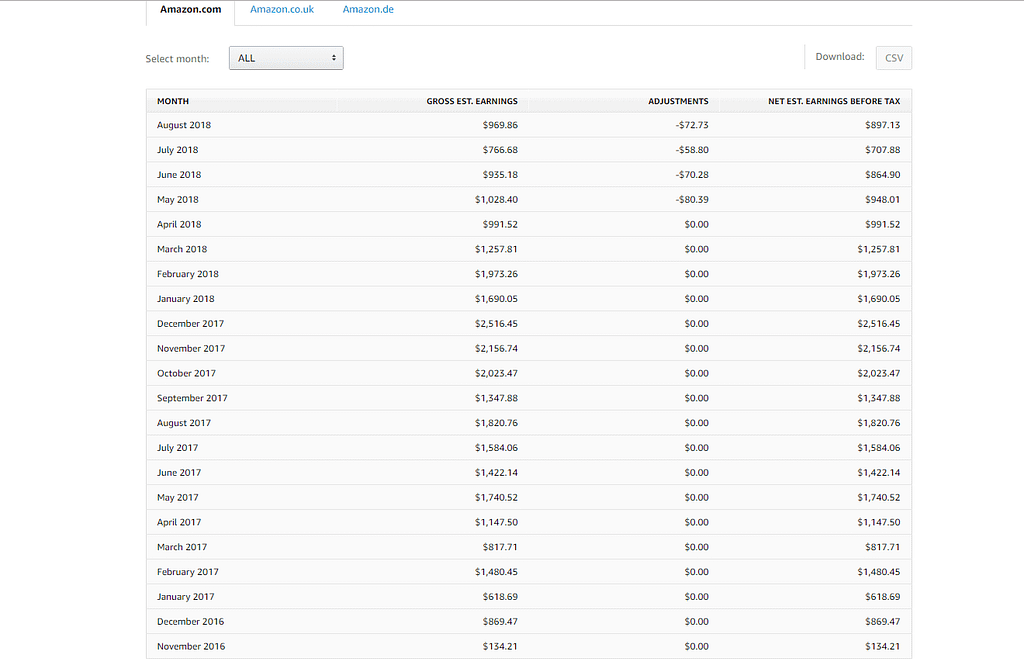Open the Amazon.de tab
The image size is (1024, 659).
(x=368, y=10)
